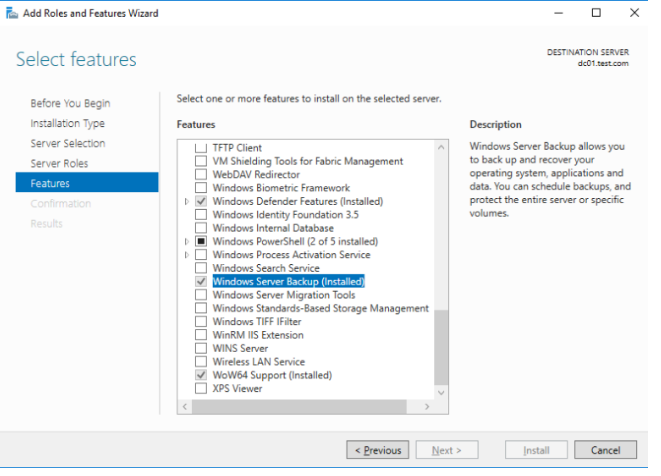The image size is (661, 476).
Task: Click the wizard icon in the title bar
Action: coord(12,13)
